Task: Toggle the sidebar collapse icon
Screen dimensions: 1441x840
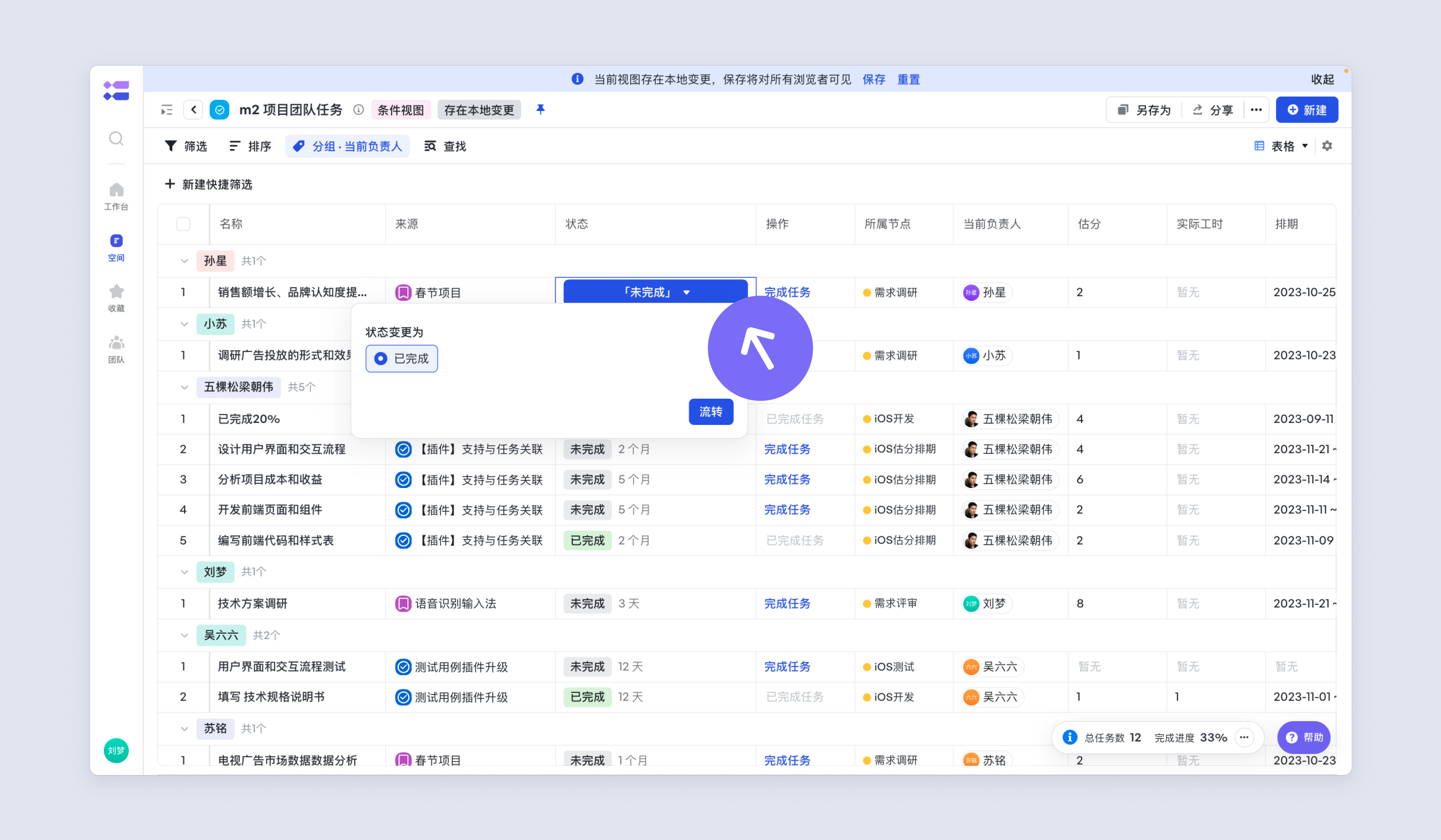Action: coord(166,110)
